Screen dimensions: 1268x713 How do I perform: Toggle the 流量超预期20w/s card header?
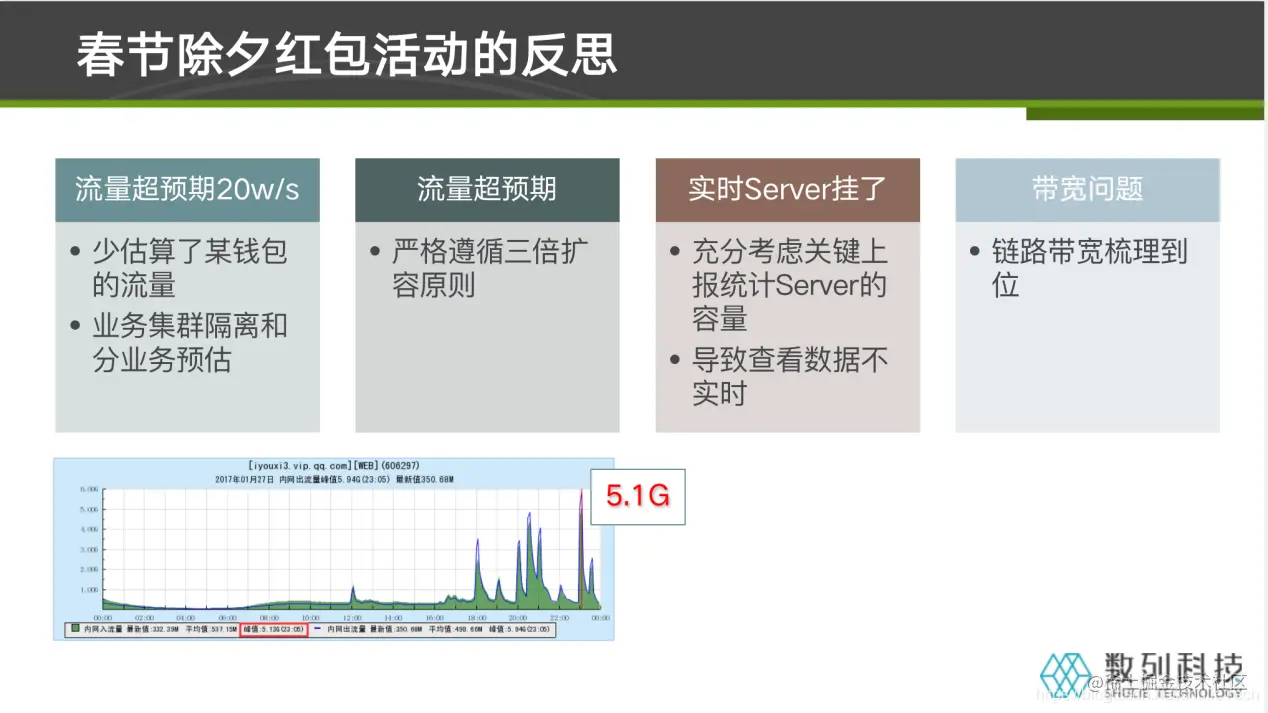pyautogui.click(x=187, y=189)
